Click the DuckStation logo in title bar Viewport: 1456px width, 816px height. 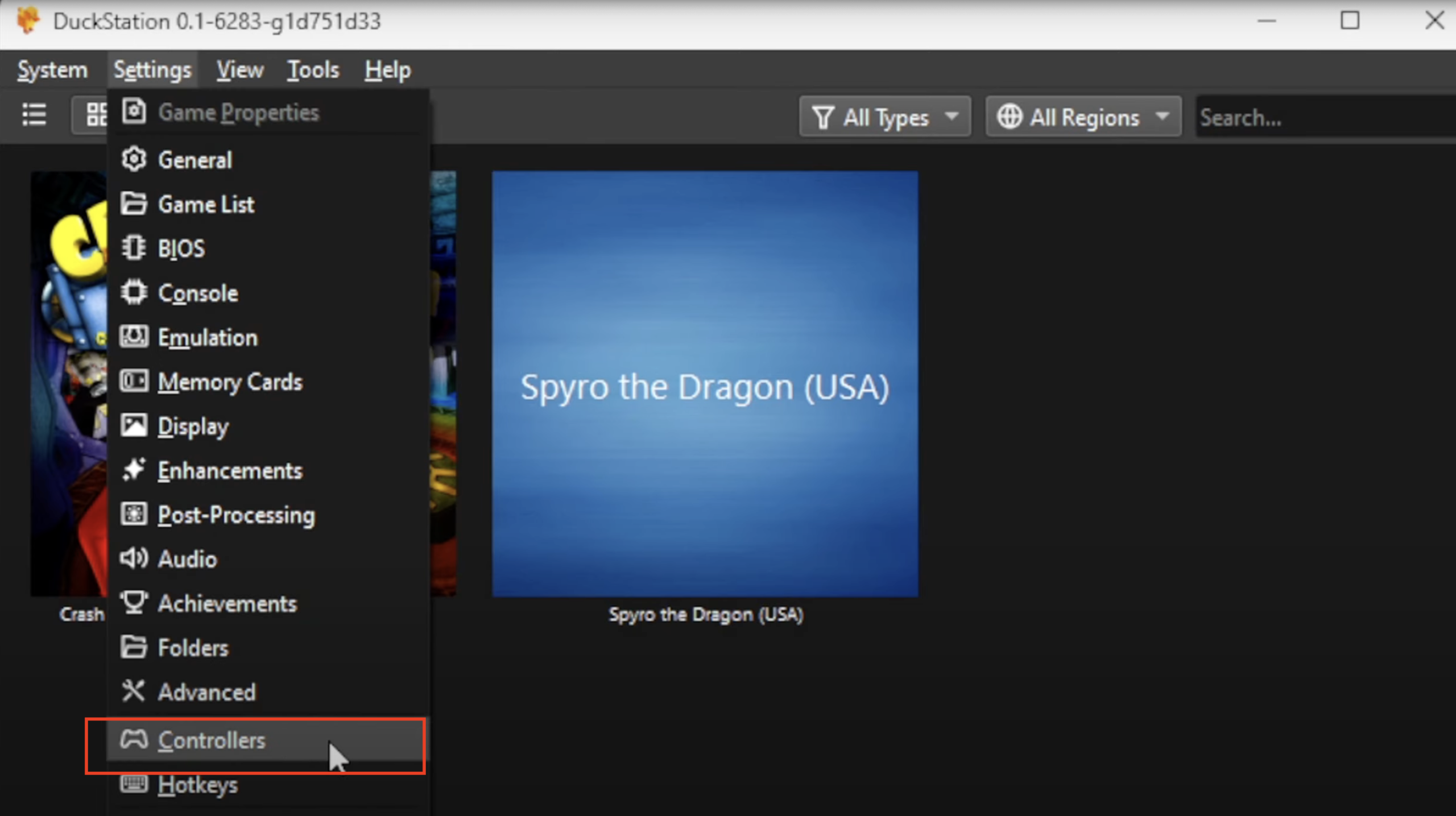pos(28,20)
